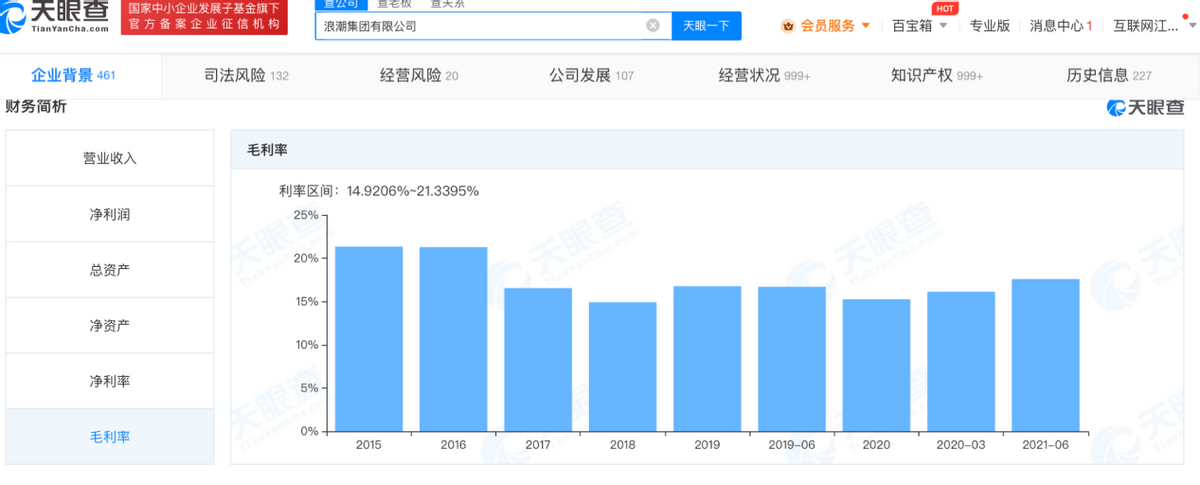Switch to the 经营风险 tab
Viewport: 1200px width, 485px height.
419,75
